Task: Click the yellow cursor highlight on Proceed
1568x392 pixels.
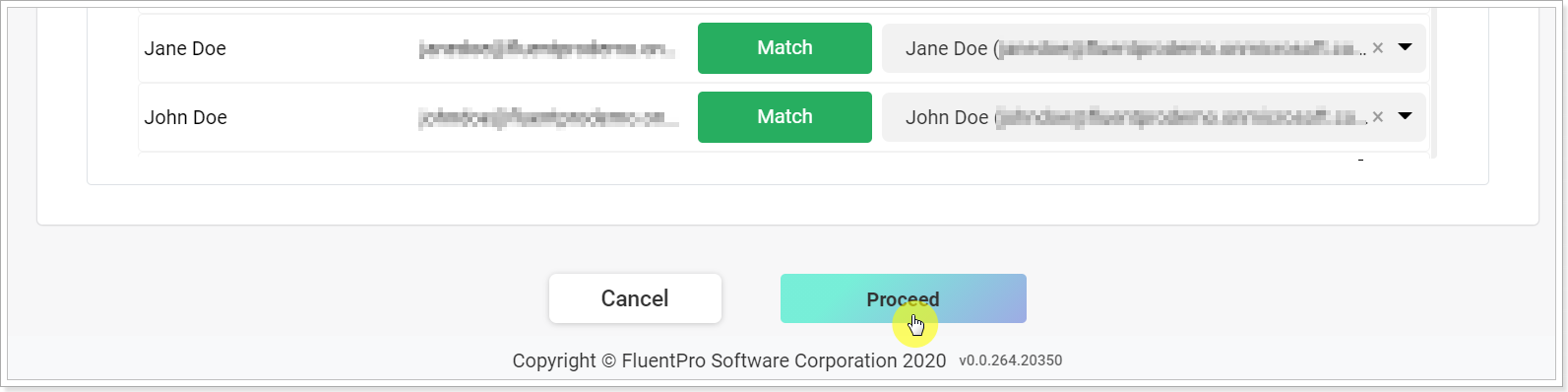Action: point(915,324)
